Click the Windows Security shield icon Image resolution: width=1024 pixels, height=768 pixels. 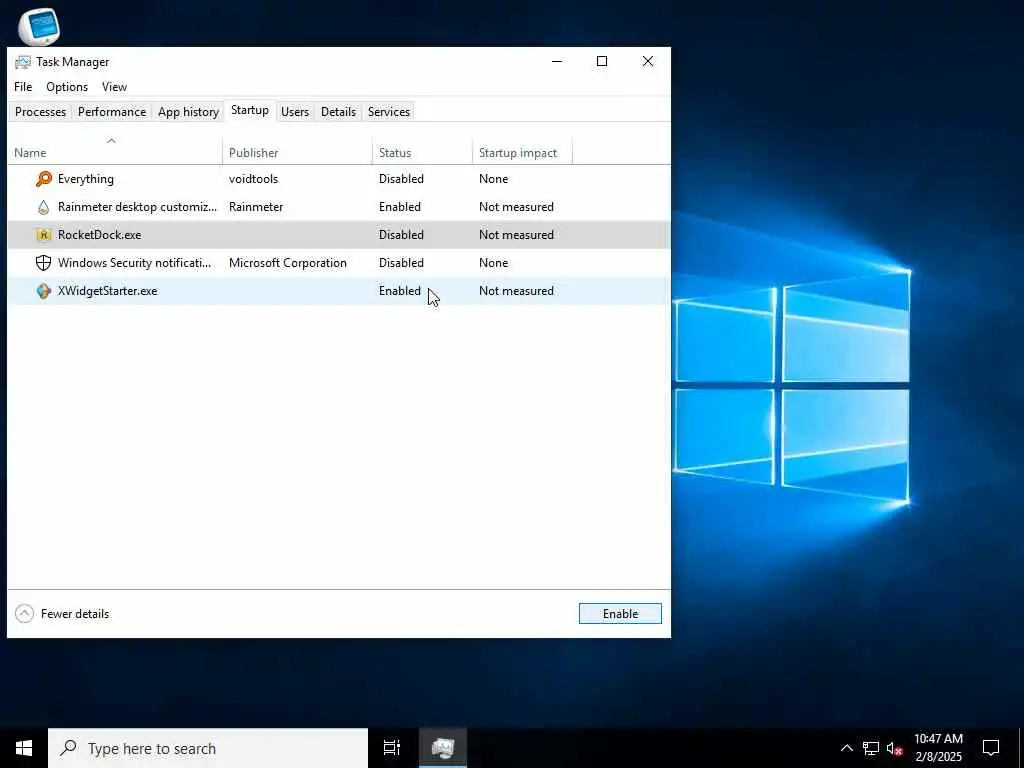click(x=44, y=263)
